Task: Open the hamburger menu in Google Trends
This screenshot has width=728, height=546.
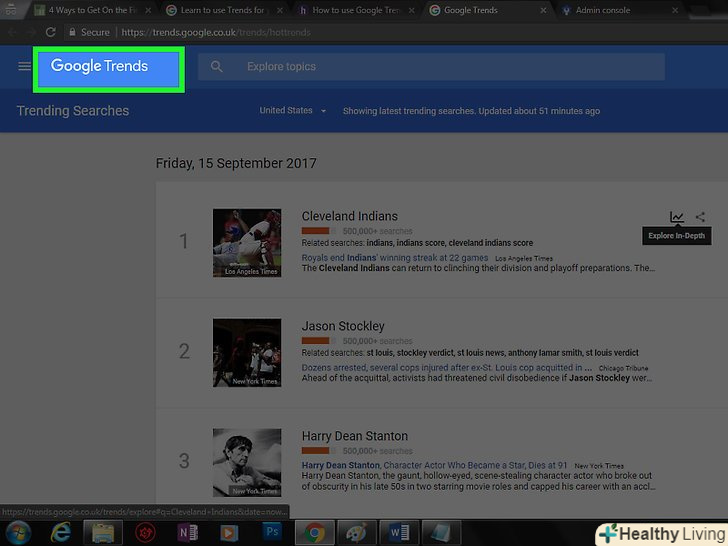Action: [24, 67]
